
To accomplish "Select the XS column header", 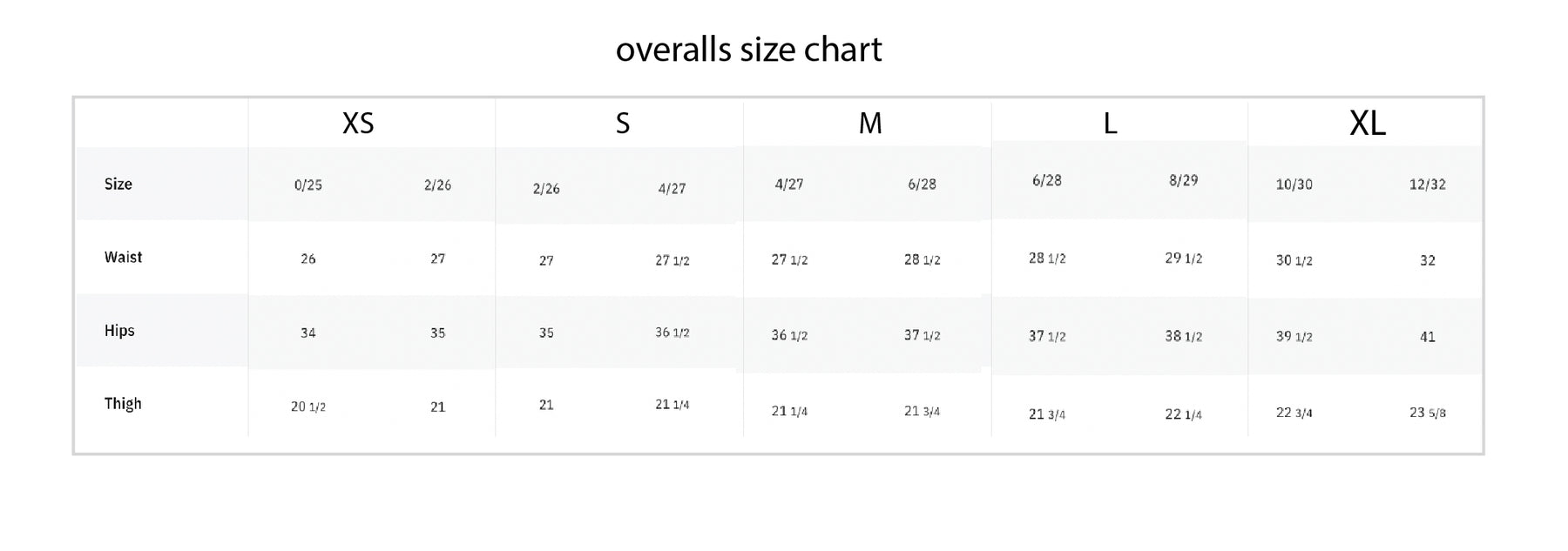I will (358, 124).
